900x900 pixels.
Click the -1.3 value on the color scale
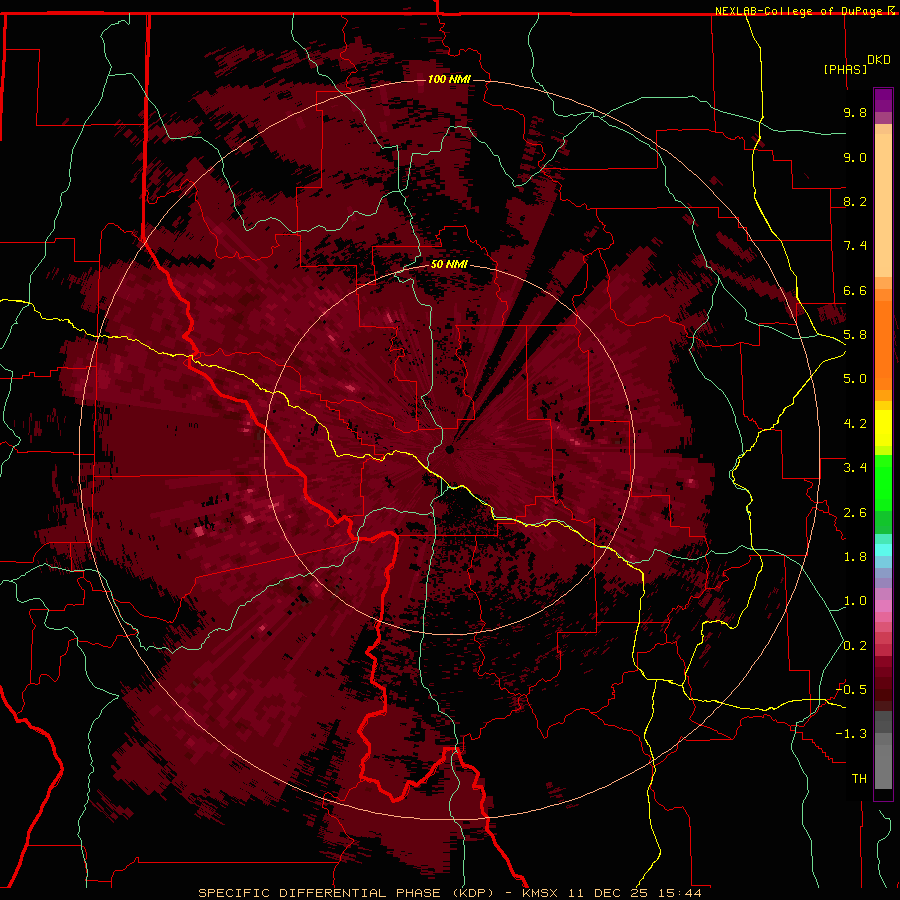coord(851,734)
